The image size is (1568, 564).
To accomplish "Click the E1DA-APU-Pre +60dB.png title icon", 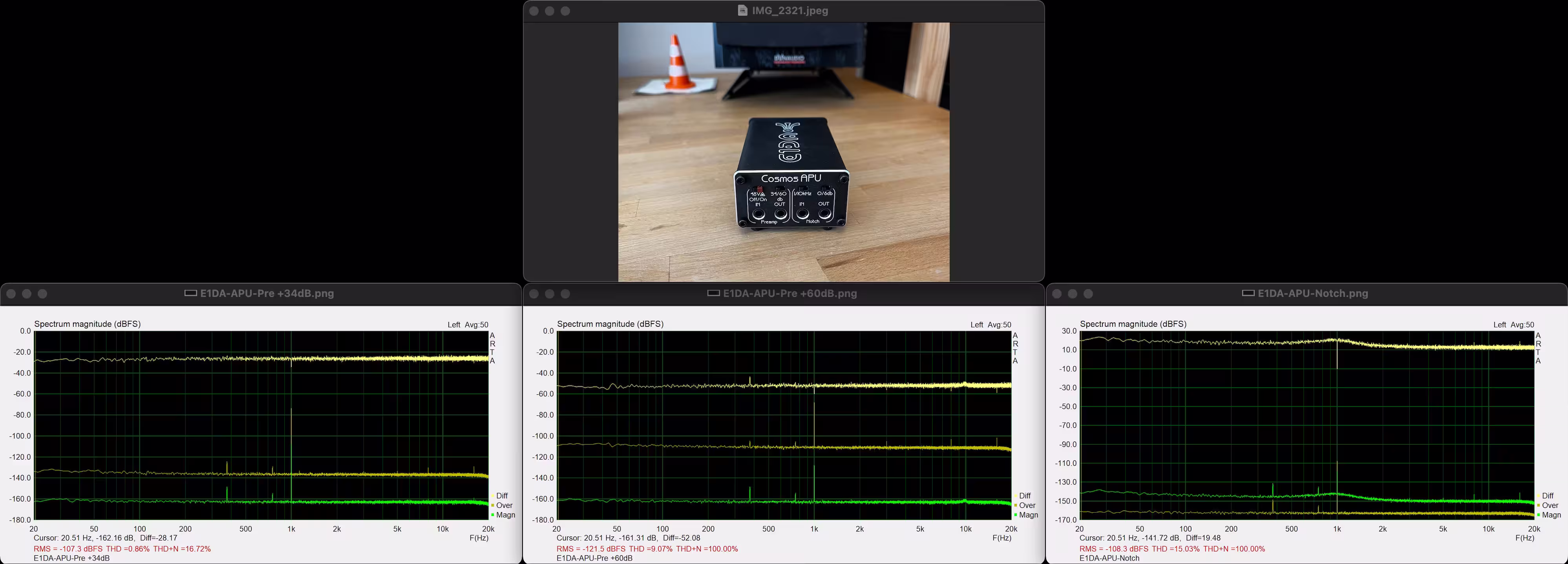I will point(713,293).
